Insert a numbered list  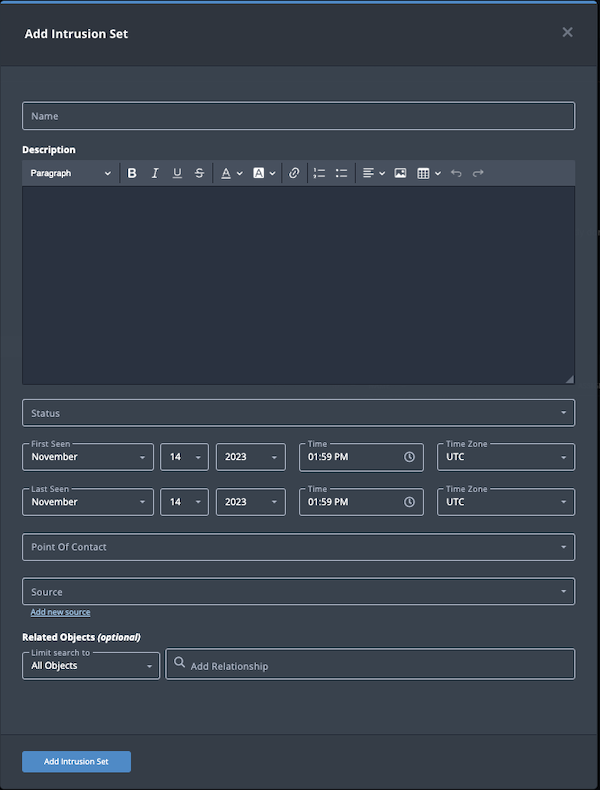(319, 173)
